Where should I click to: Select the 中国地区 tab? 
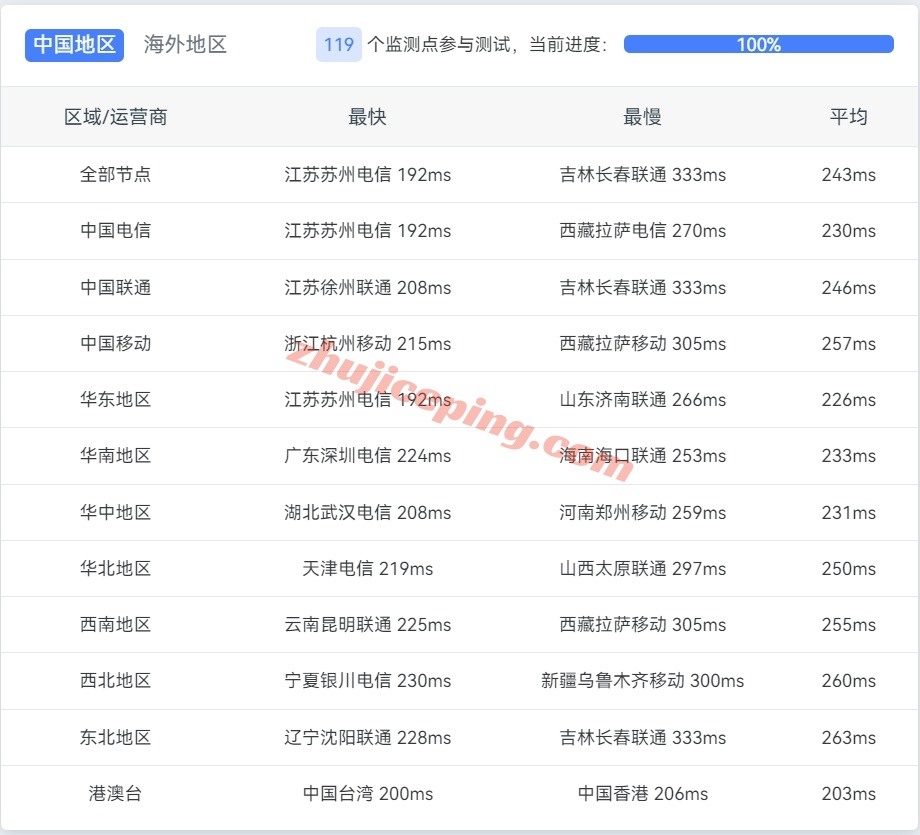74,45
